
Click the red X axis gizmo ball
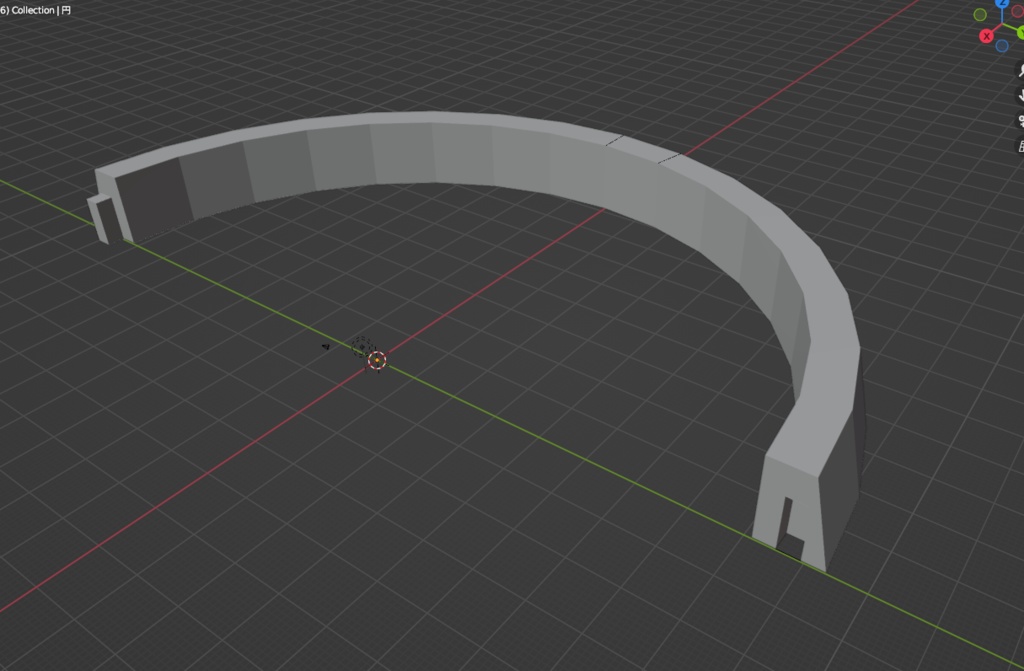[x=986, y=36]
